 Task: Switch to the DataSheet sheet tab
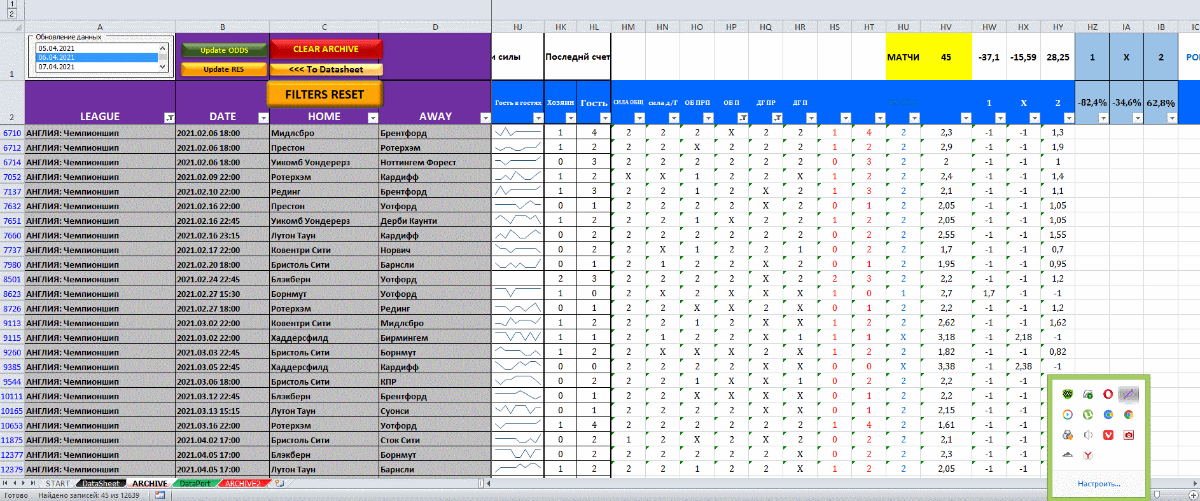click(x=102, y=483)
